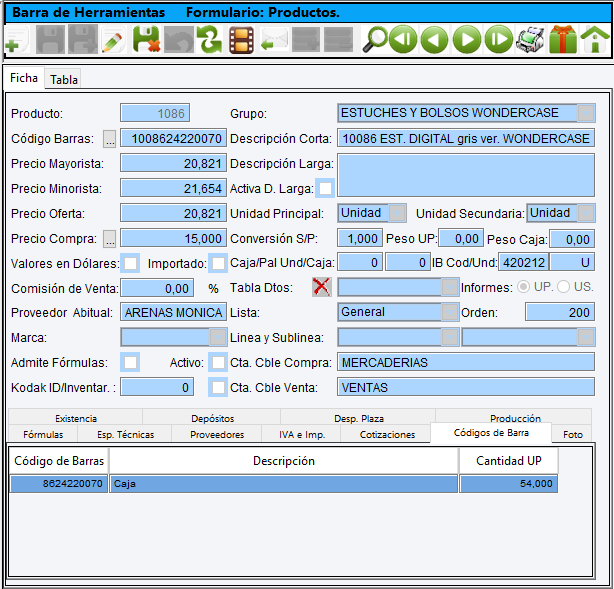Click the green house home icon
Image resolution: width=614 pixels, height=589 pixels.
pyautogui.click(x=595, y=41)
